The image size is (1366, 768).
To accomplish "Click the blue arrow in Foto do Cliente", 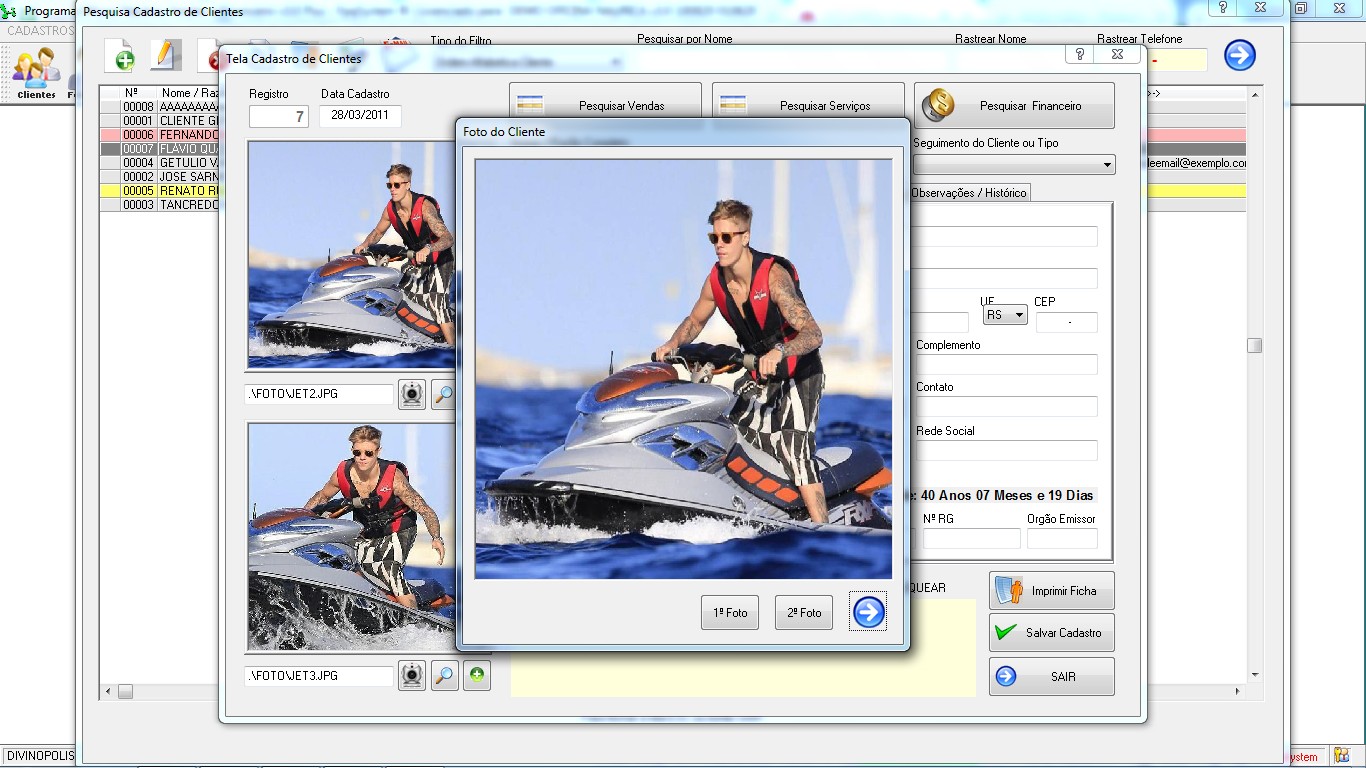I will [x=868, y=612].
